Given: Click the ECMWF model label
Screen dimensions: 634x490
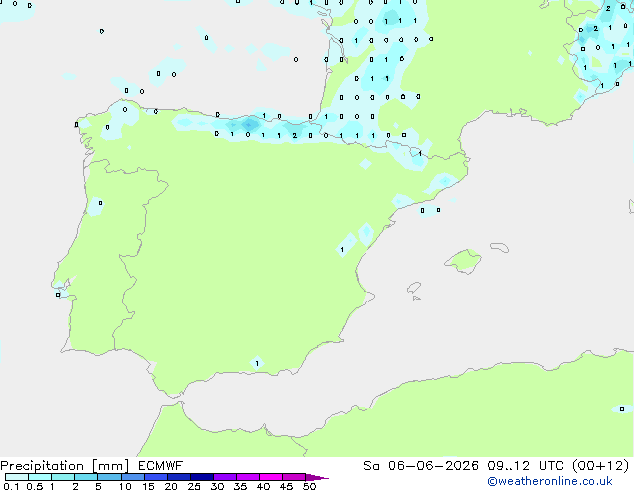Looking at the screenshot, I should pyautogui.click(x=161, y=466).
